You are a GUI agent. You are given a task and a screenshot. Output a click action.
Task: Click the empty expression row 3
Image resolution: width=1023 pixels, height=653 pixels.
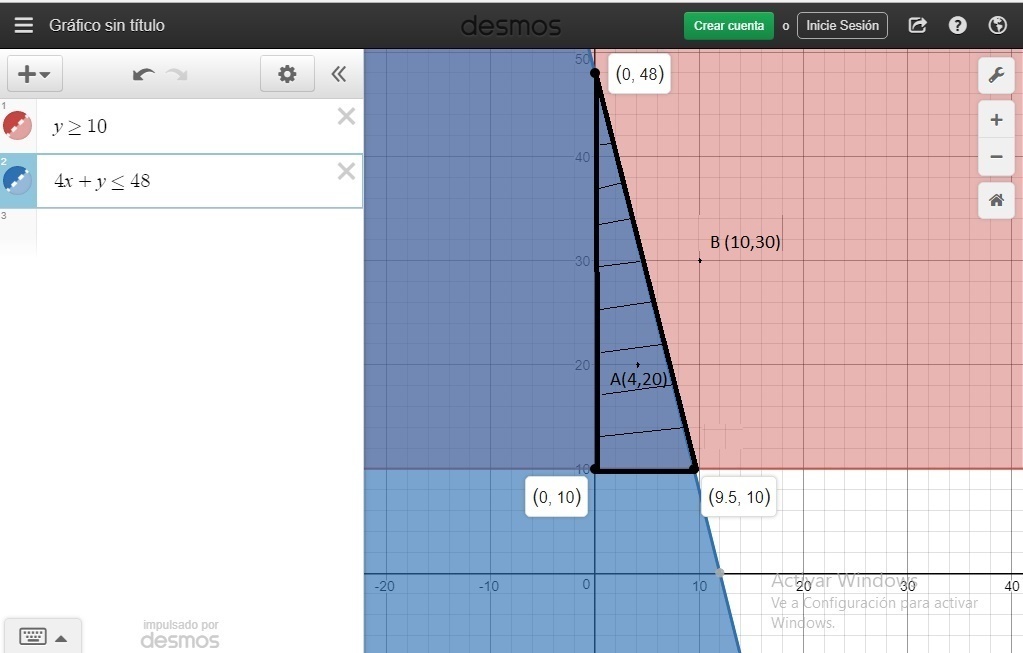[200, 232]
